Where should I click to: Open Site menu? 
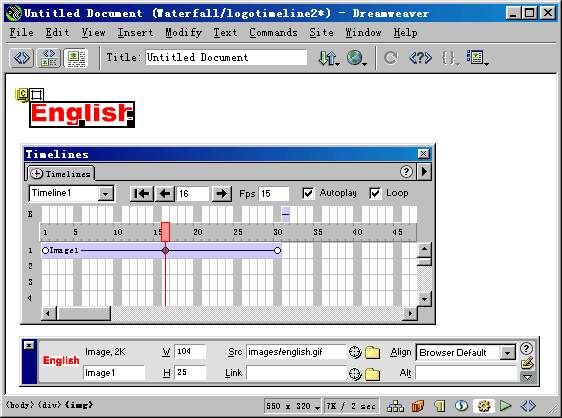point(322,33)
